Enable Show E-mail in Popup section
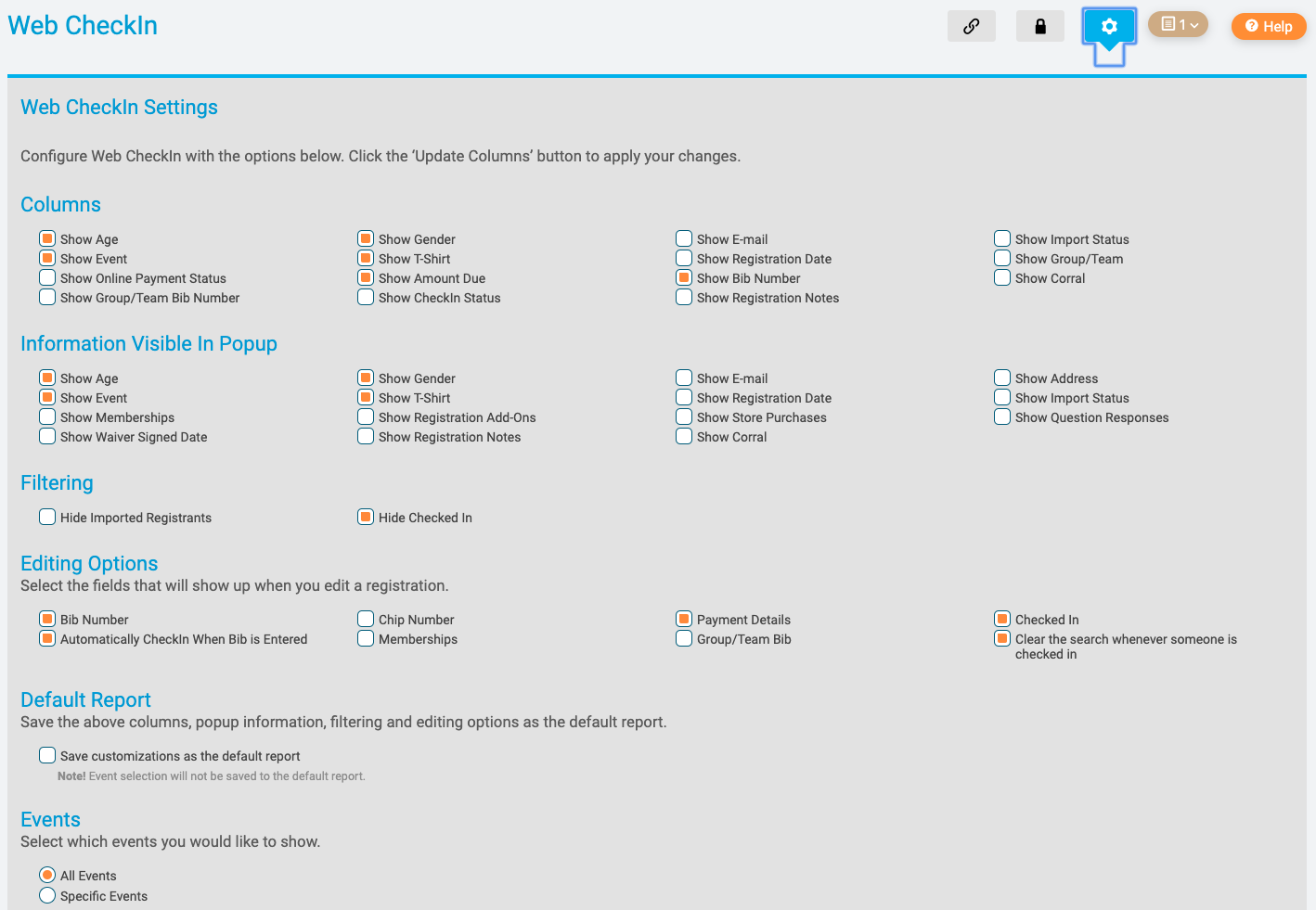Screen dimensions: 1316x910 point(684,378)
